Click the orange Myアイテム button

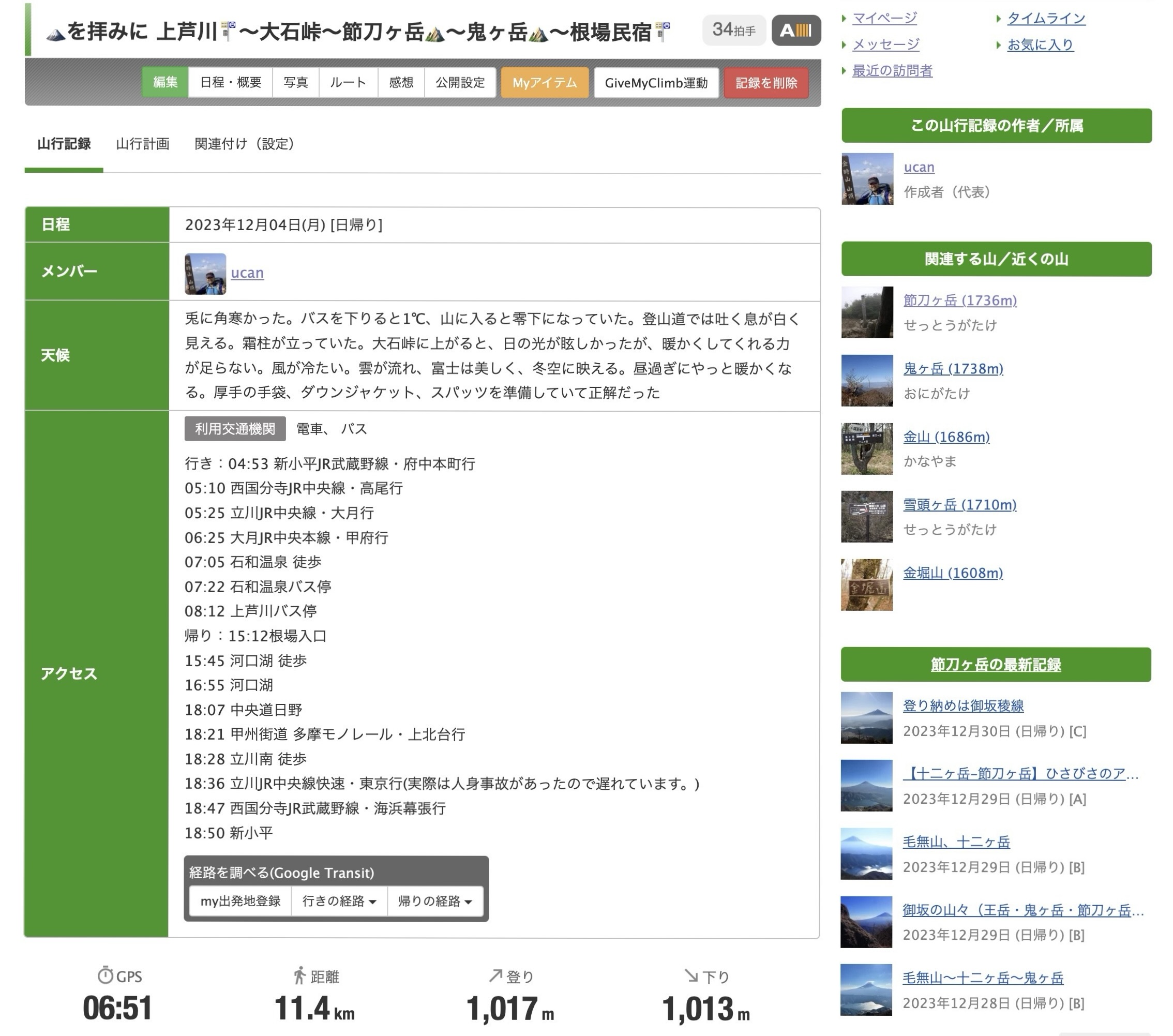544,83
